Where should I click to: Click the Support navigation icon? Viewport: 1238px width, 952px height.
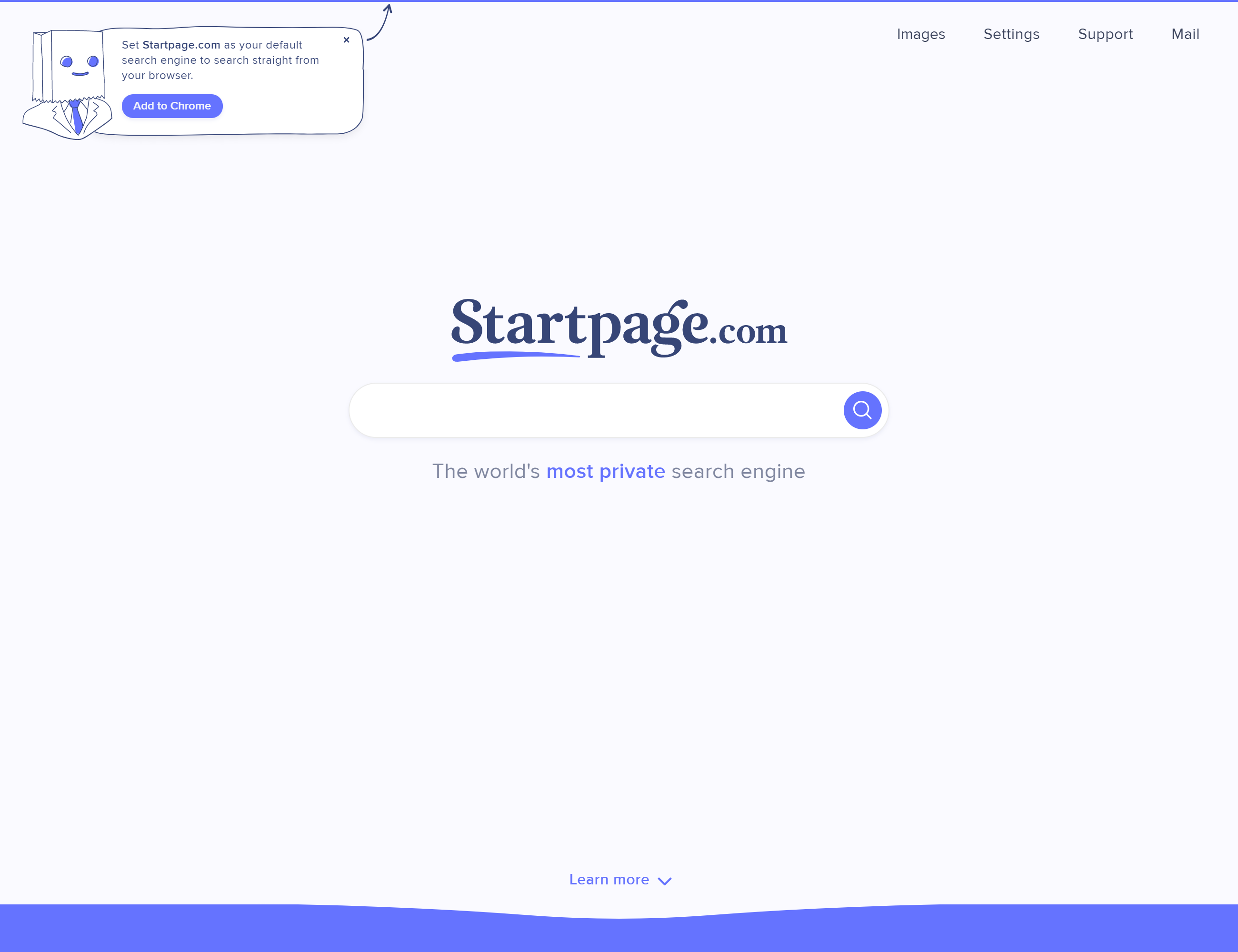[1106, 34]
